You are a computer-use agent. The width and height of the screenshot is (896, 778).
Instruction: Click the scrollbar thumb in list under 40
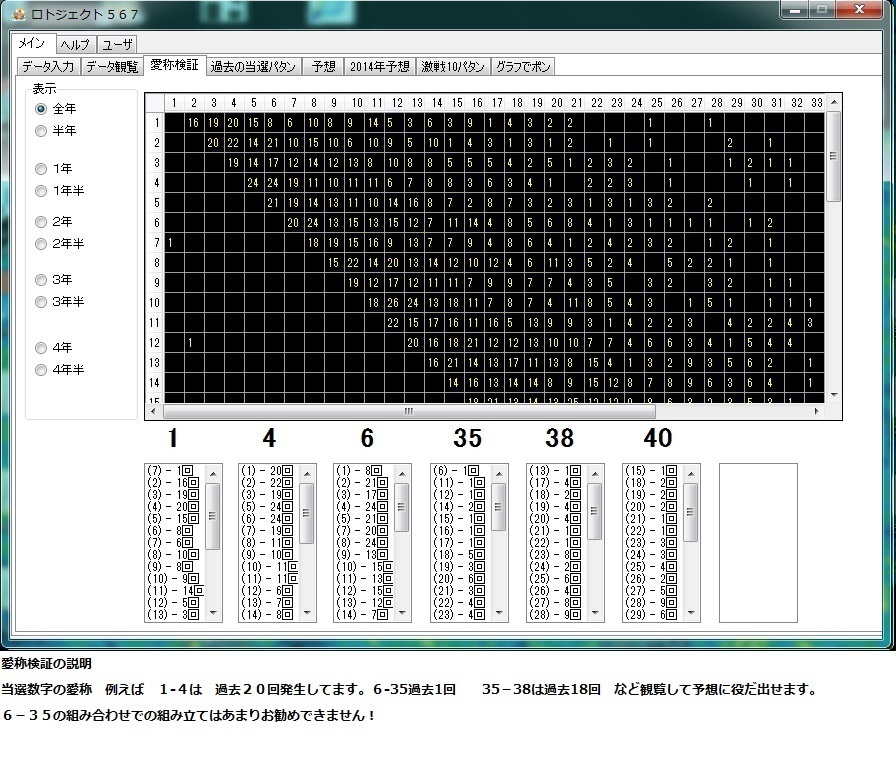coord(691,512)
